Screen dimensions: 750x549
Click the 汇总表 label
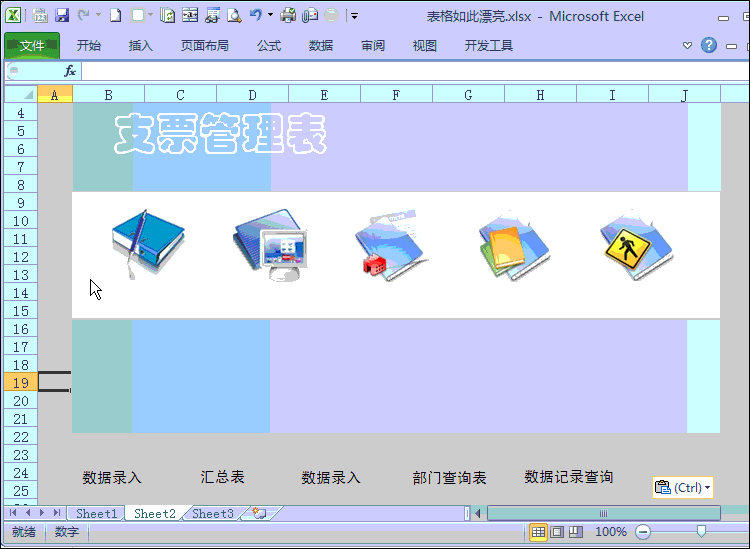click(x=222, y=477)
